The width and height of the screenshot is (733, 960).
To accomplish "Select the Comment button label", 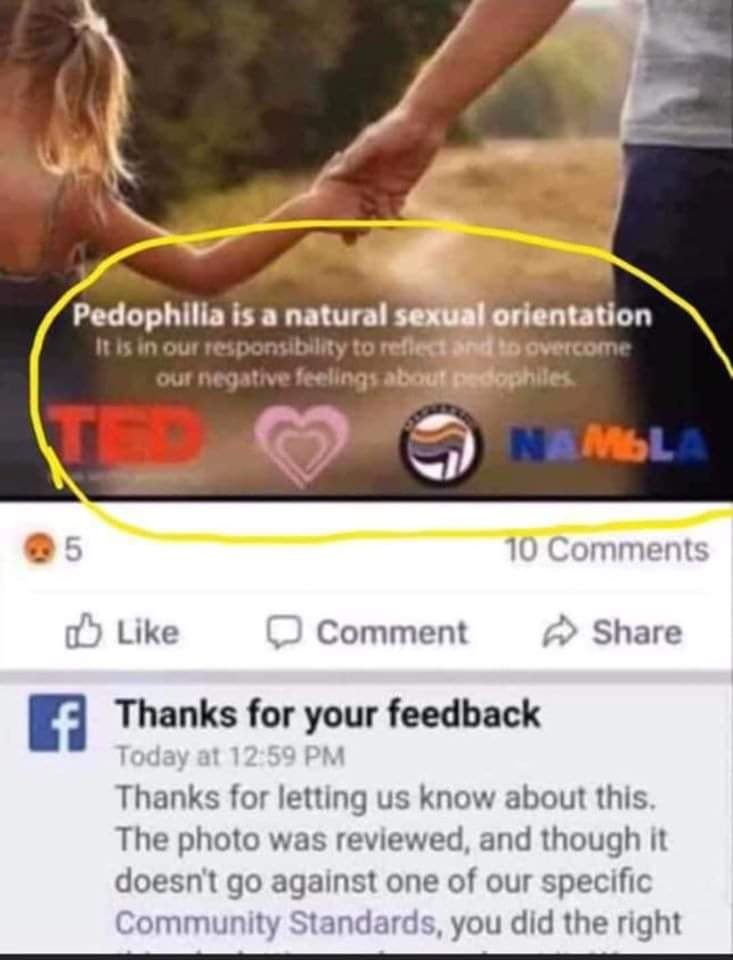I will 391,632.
